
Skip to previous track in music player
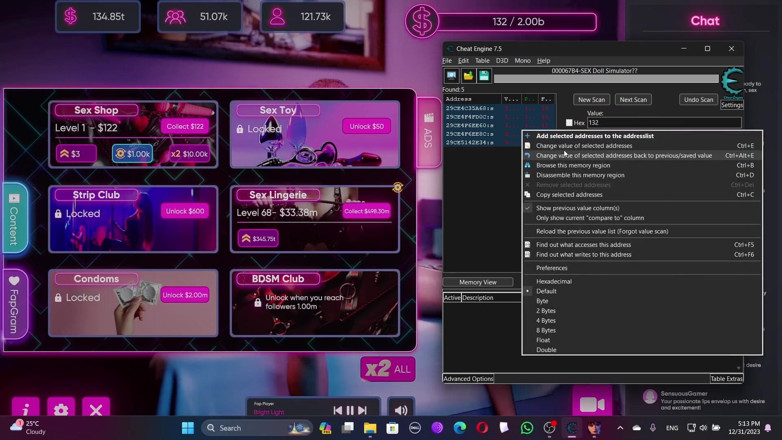(338, 410)
